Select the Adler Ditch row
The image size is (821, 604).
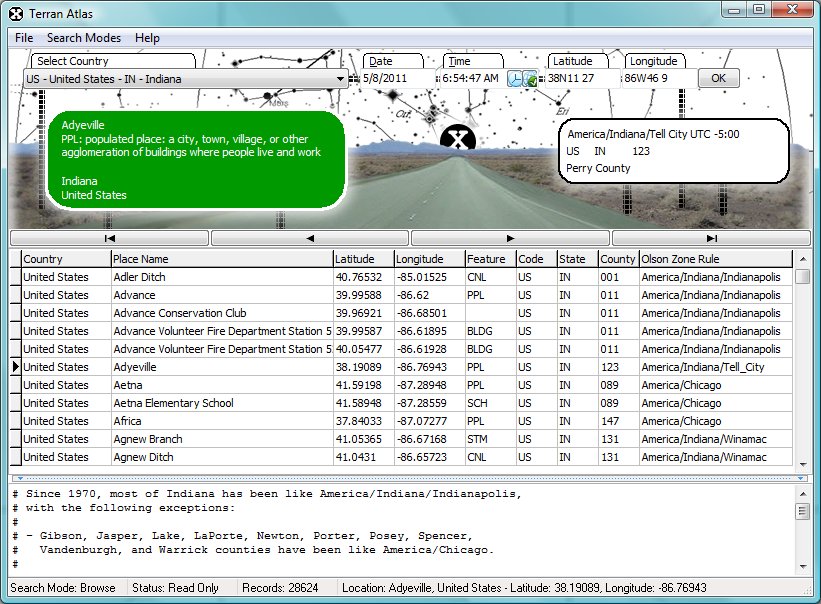[x=407, y=277]
